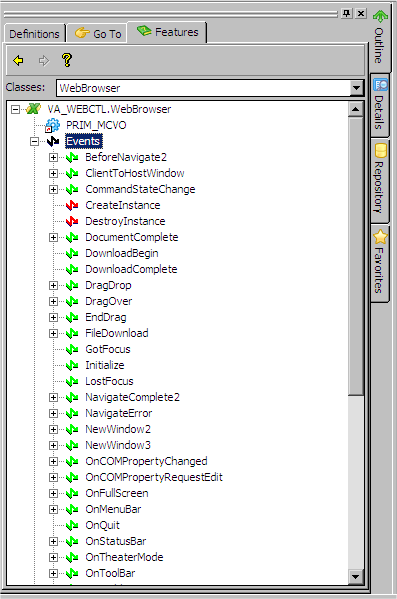Screen dimensions: 397x599
Task: Collapse the VA_WEBCTL.WebBrowser root node
Action: click(15, 110)
